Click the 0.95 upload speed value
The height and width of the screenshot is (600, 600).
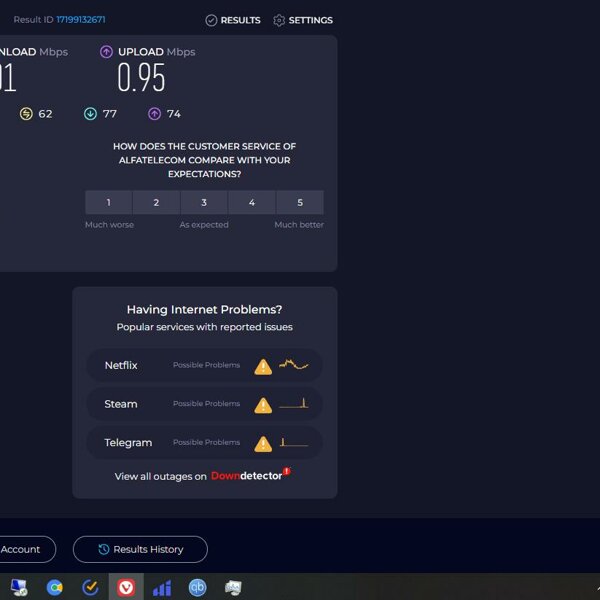141,78
